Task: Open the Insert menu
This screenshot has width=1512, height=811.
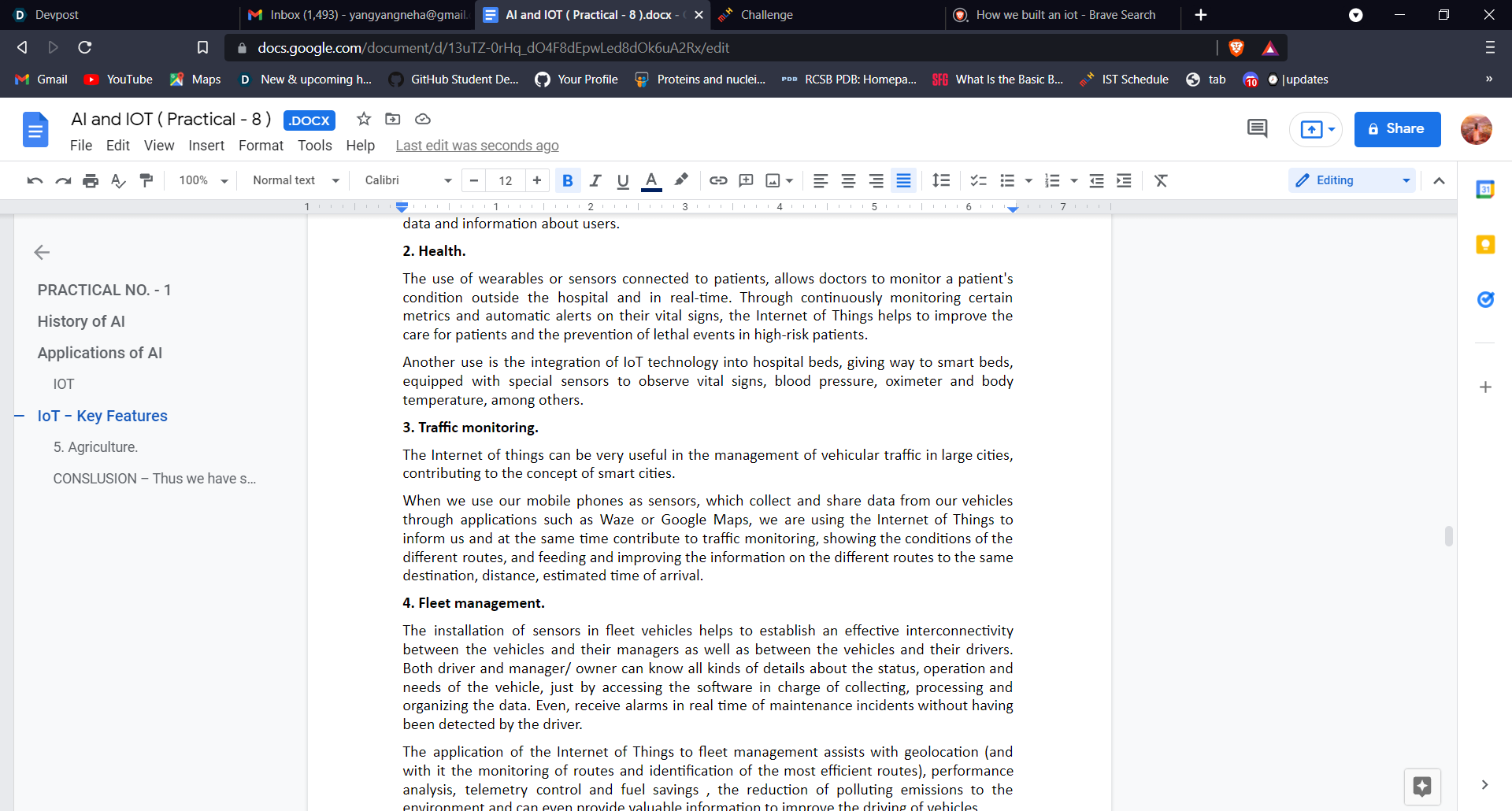Action: [206, 146]
